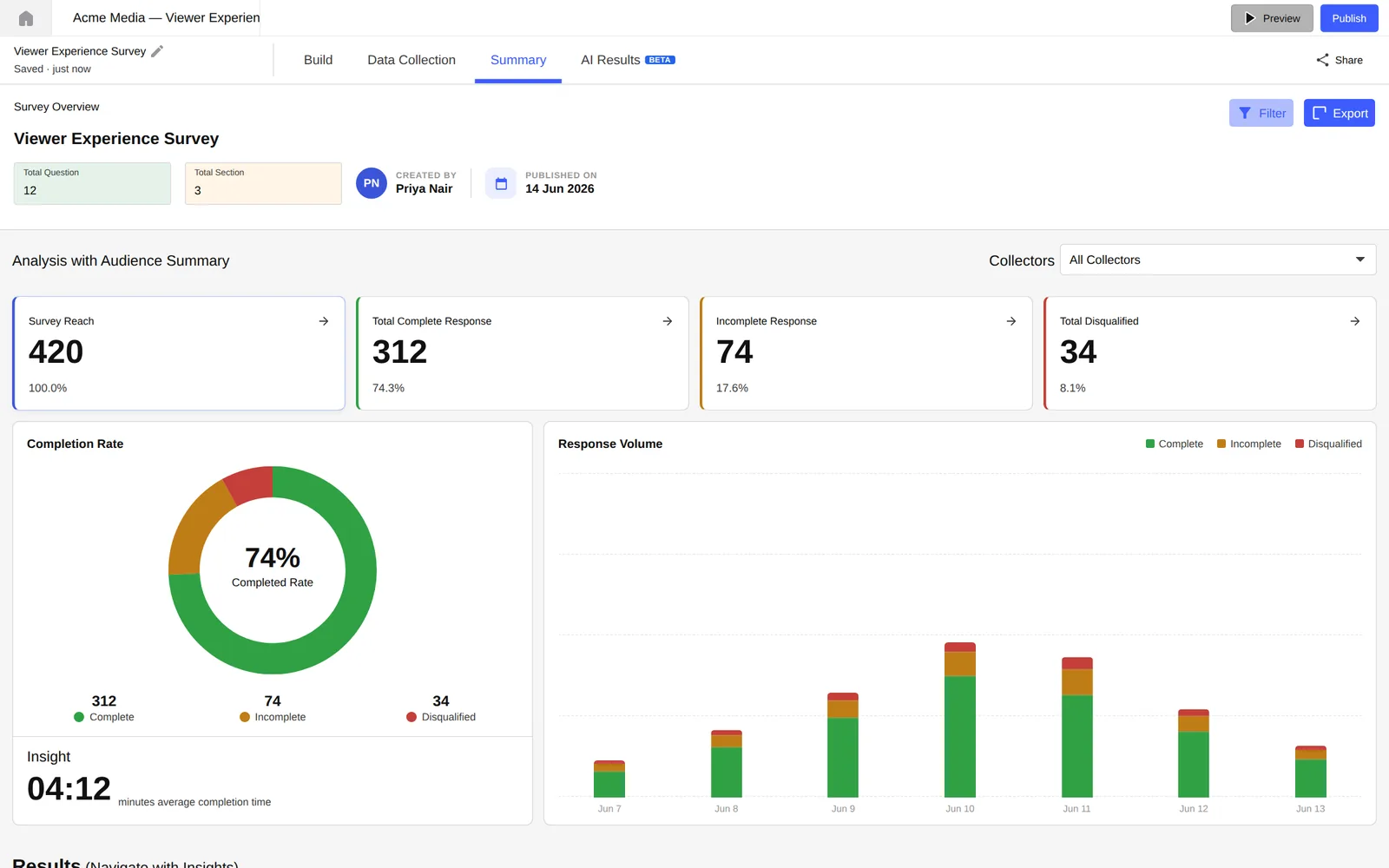Screen dimensions: 1389x868
Task: Click the Response Volume heading
Action: click(x=610, y=444)
